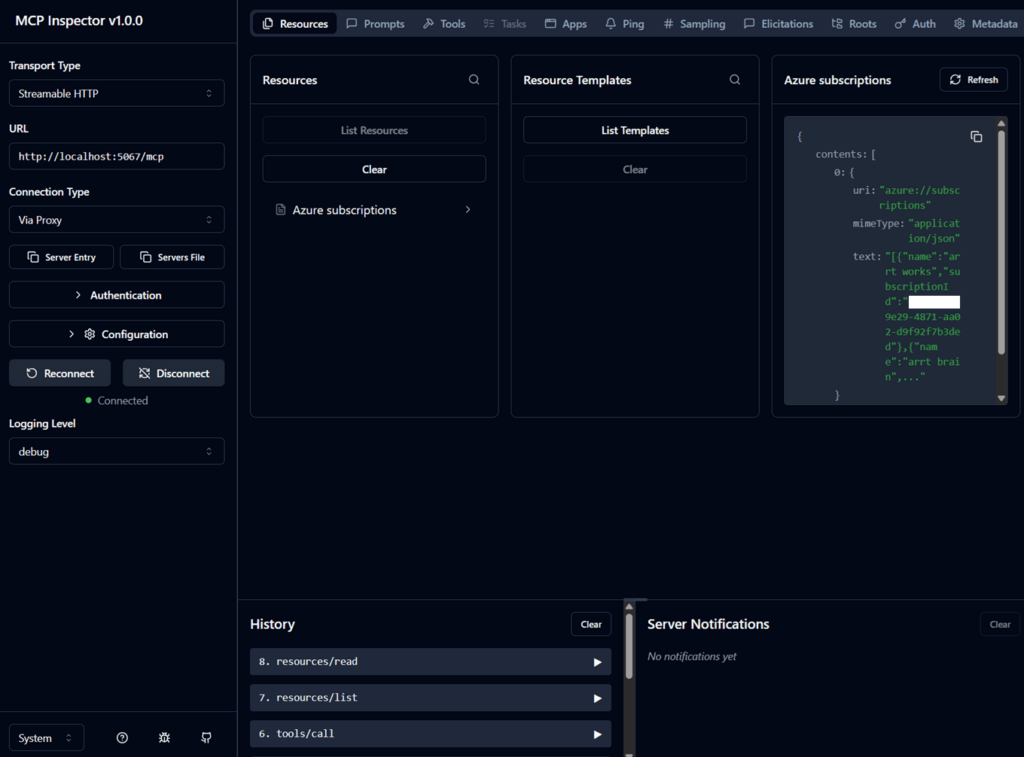Open the System theme dropdown

pos(46,737)
